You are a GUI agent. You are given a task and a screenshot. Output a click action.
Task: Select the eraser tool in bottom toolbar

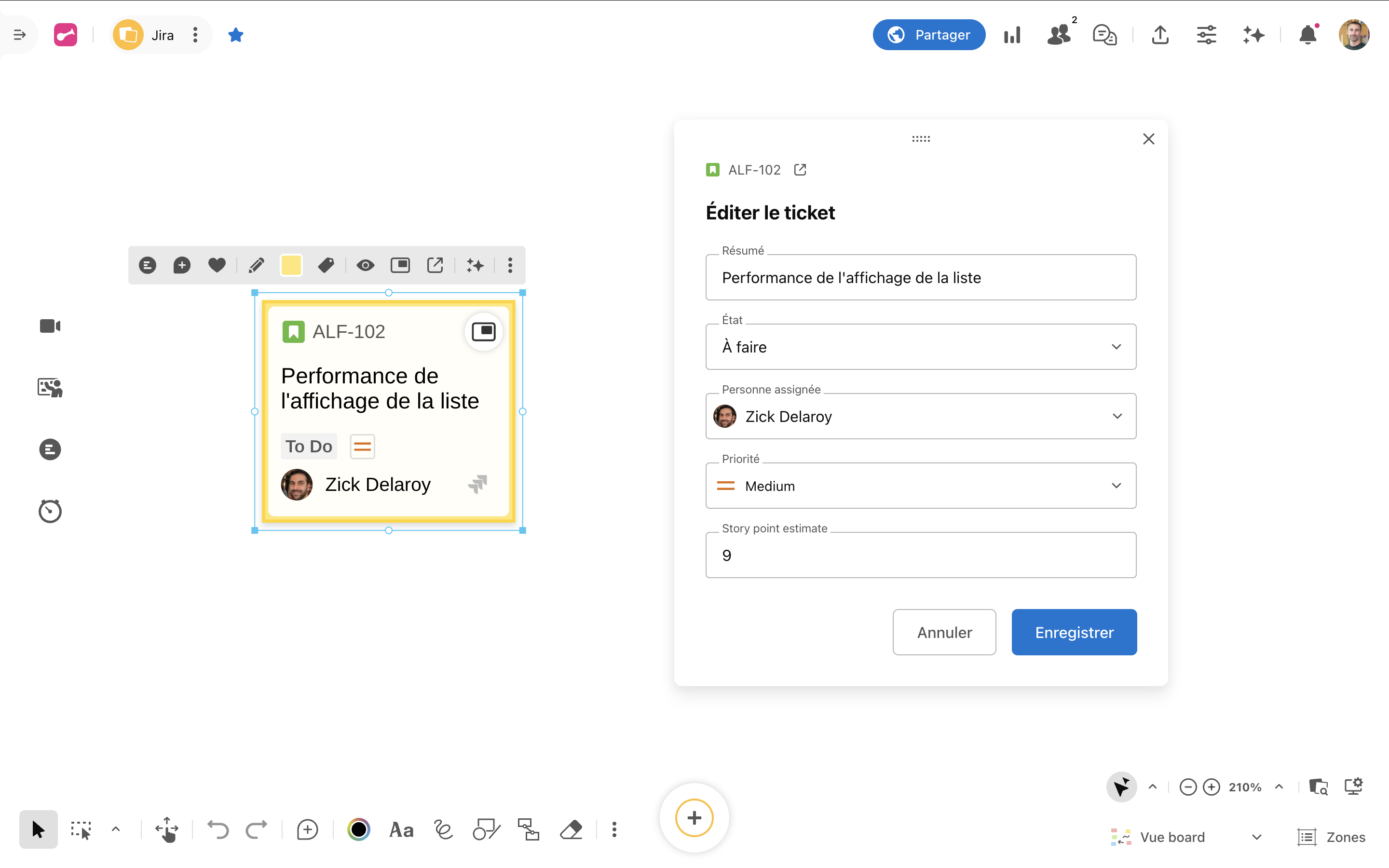click(571, 829)
